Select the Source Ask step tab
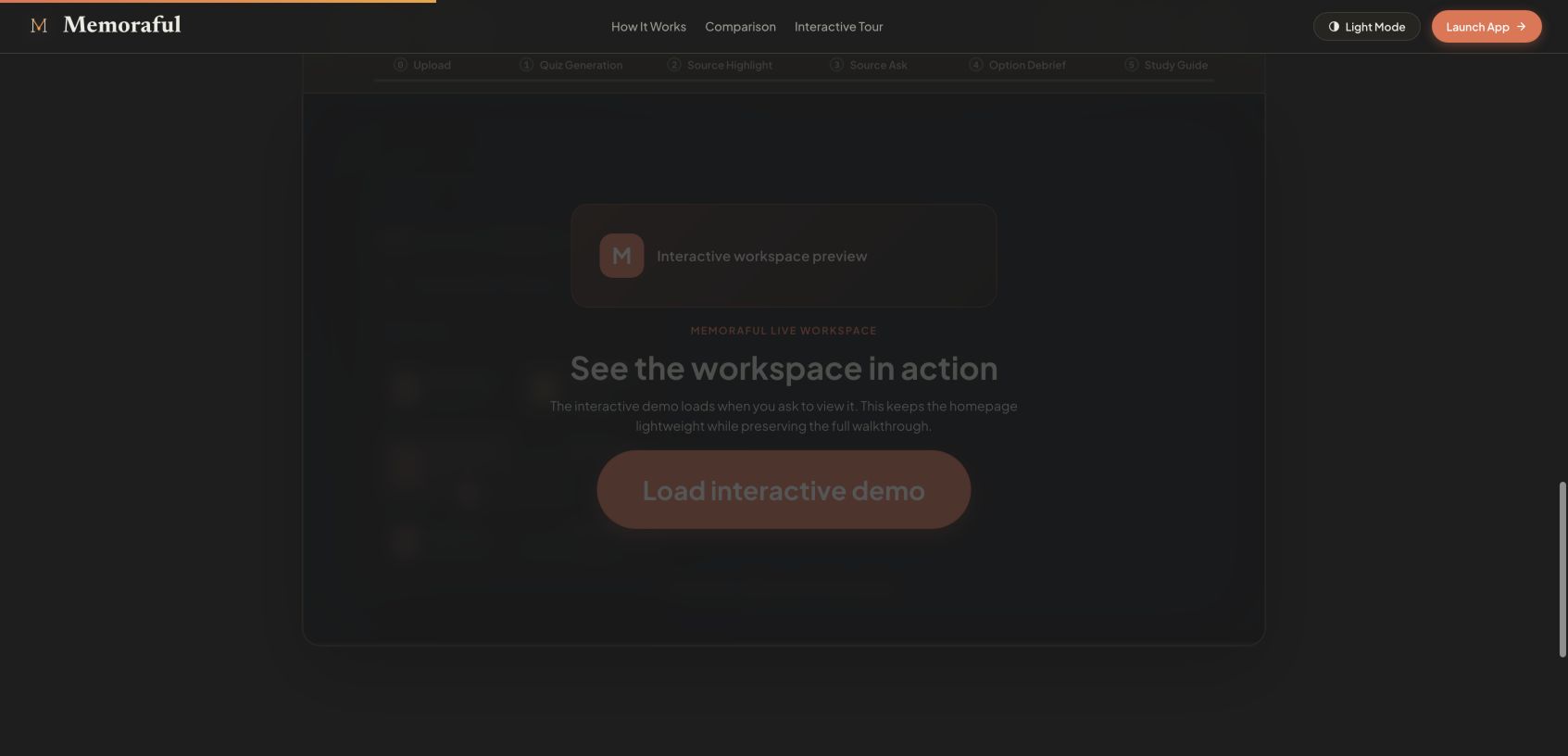Image resolution: width=1568 pixels, height=756 pixels. point(869,65)
